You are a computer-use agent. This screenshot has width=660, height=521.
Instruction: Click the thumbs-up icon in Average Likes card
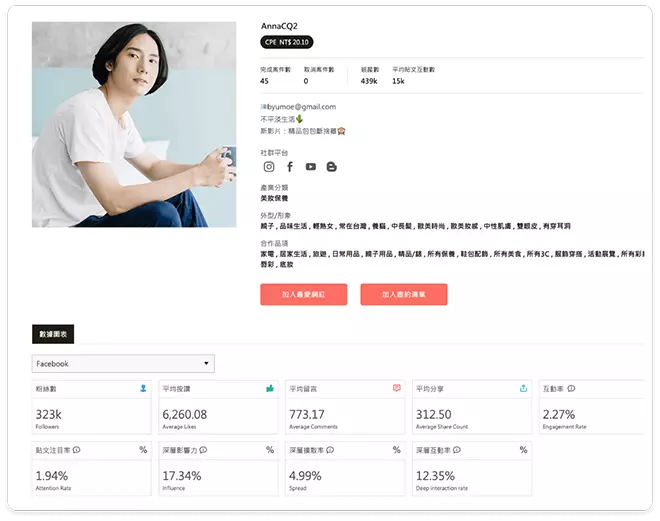click(270, 388)
